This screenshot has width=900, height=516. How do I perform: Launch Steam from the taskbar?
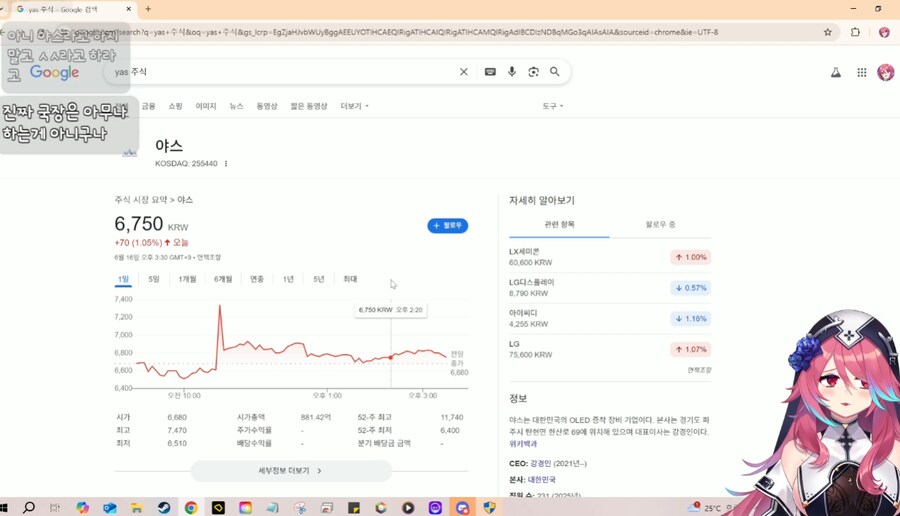[x=164, y=507]
